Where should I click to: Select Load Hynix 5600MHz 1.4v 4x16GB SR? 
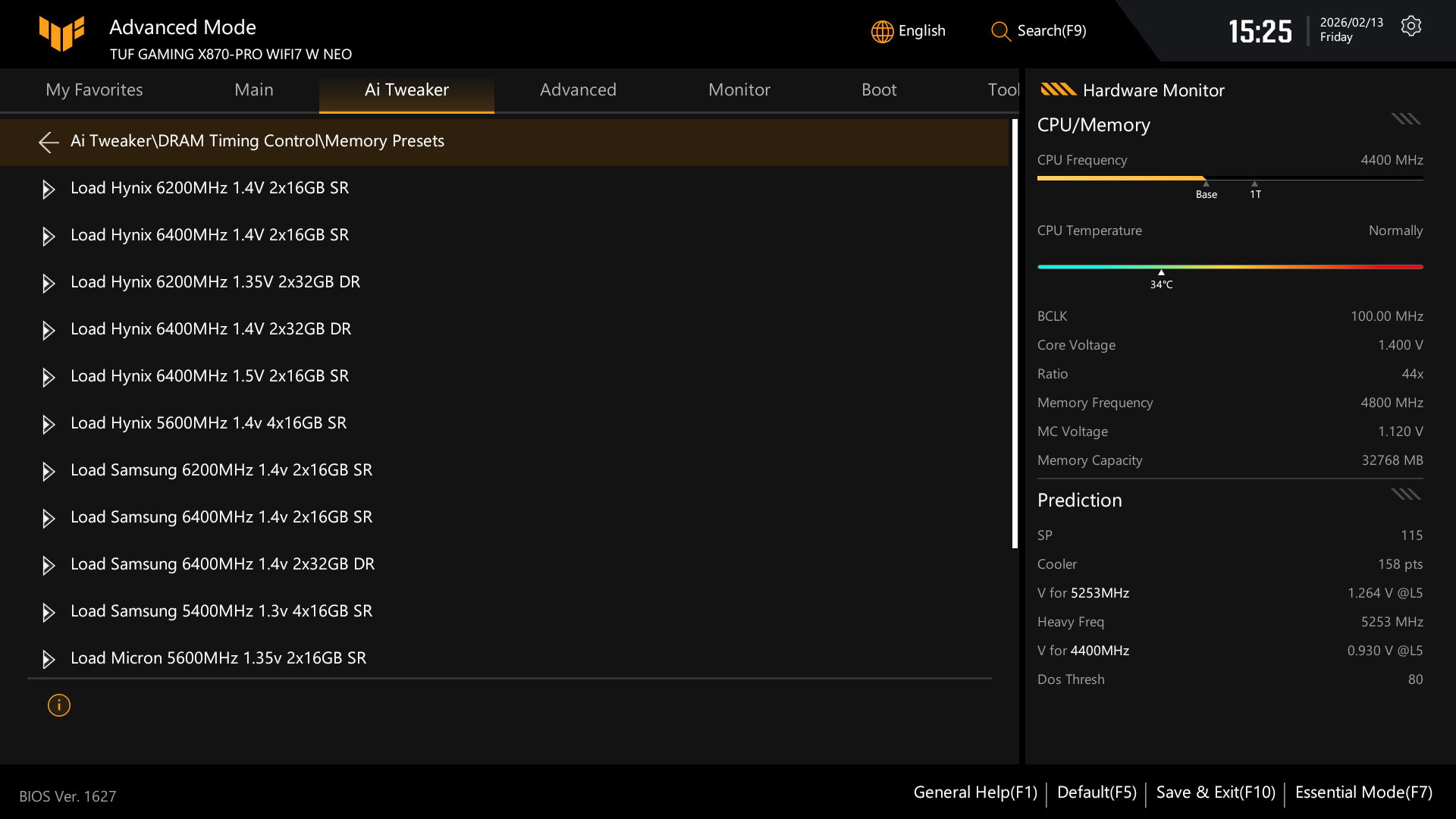pos(209,423)
